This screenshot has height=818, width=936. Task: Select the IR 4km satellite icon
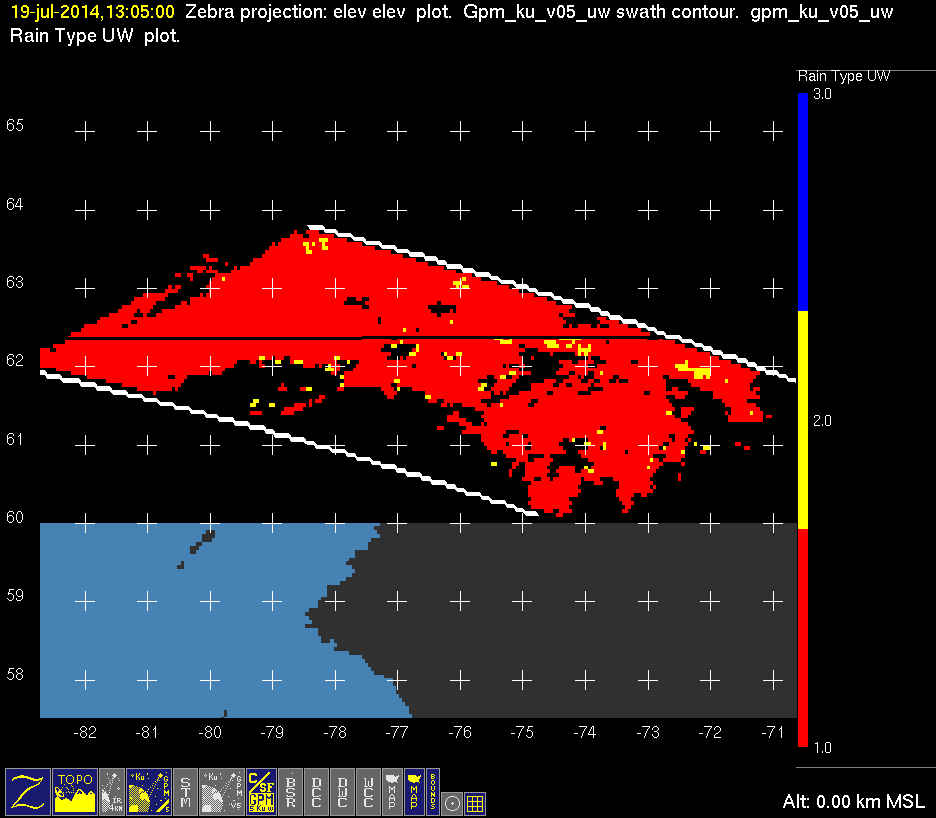113,790
